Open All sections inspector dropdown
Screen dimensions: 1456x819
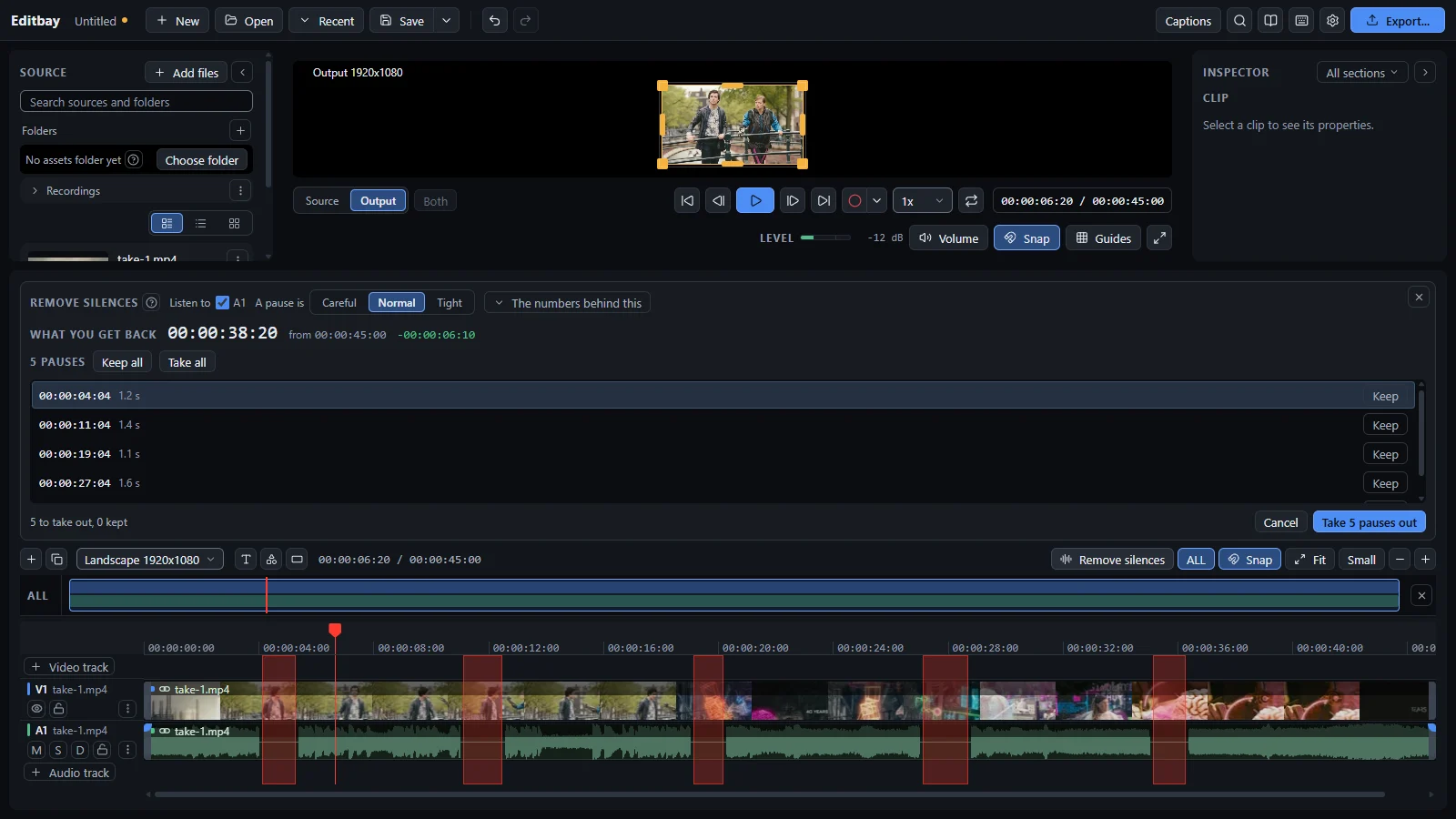pyautogui.click(x=1362, y=73)
